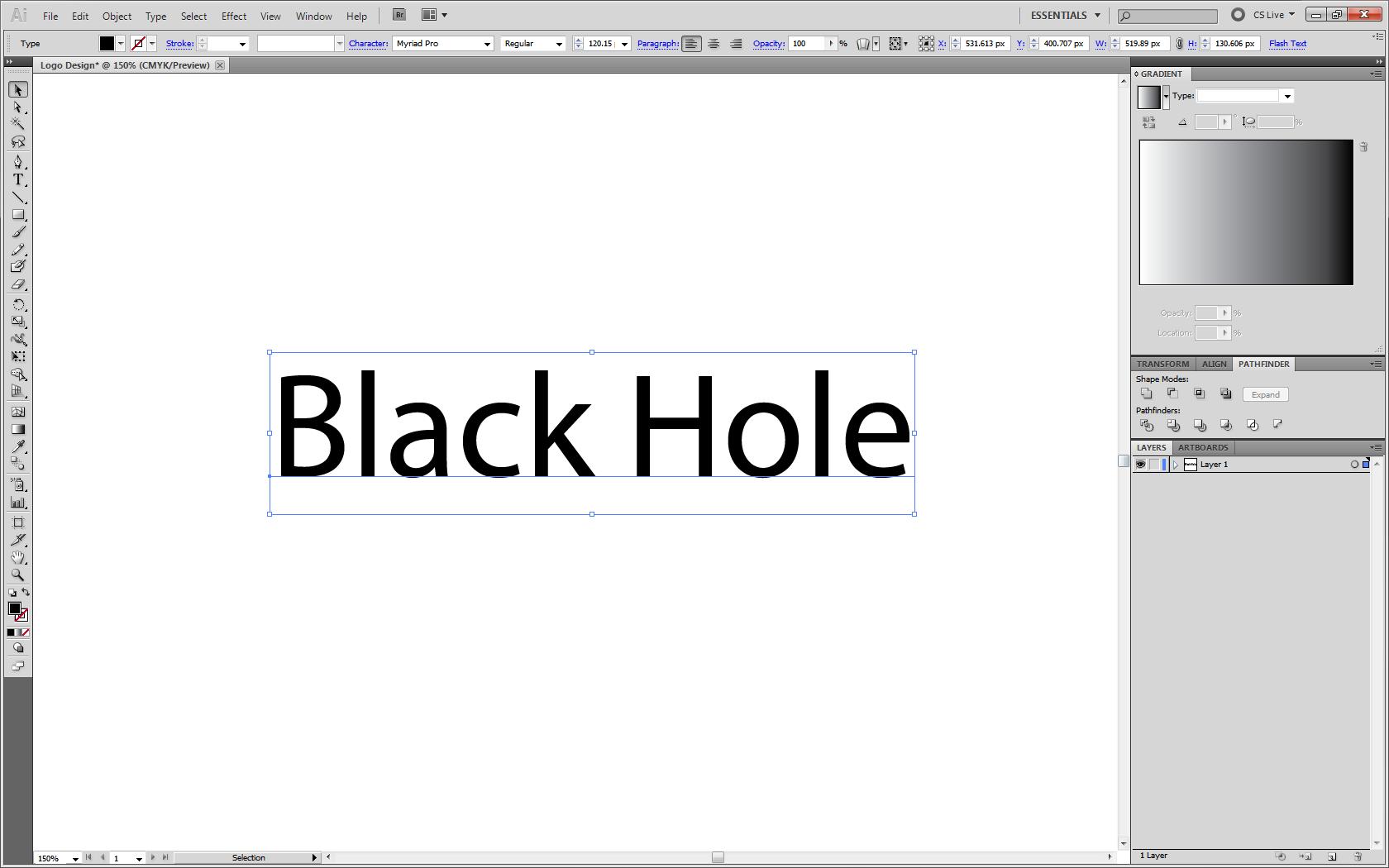
Task: Click the Character panel link
Action: 368,44
